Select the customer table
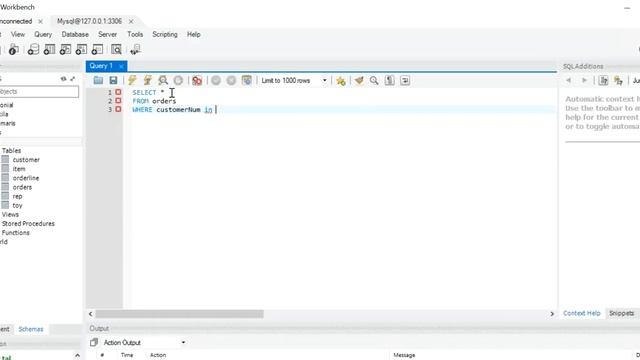Screen dimensions: 640x360 click(x=26, y=160)
